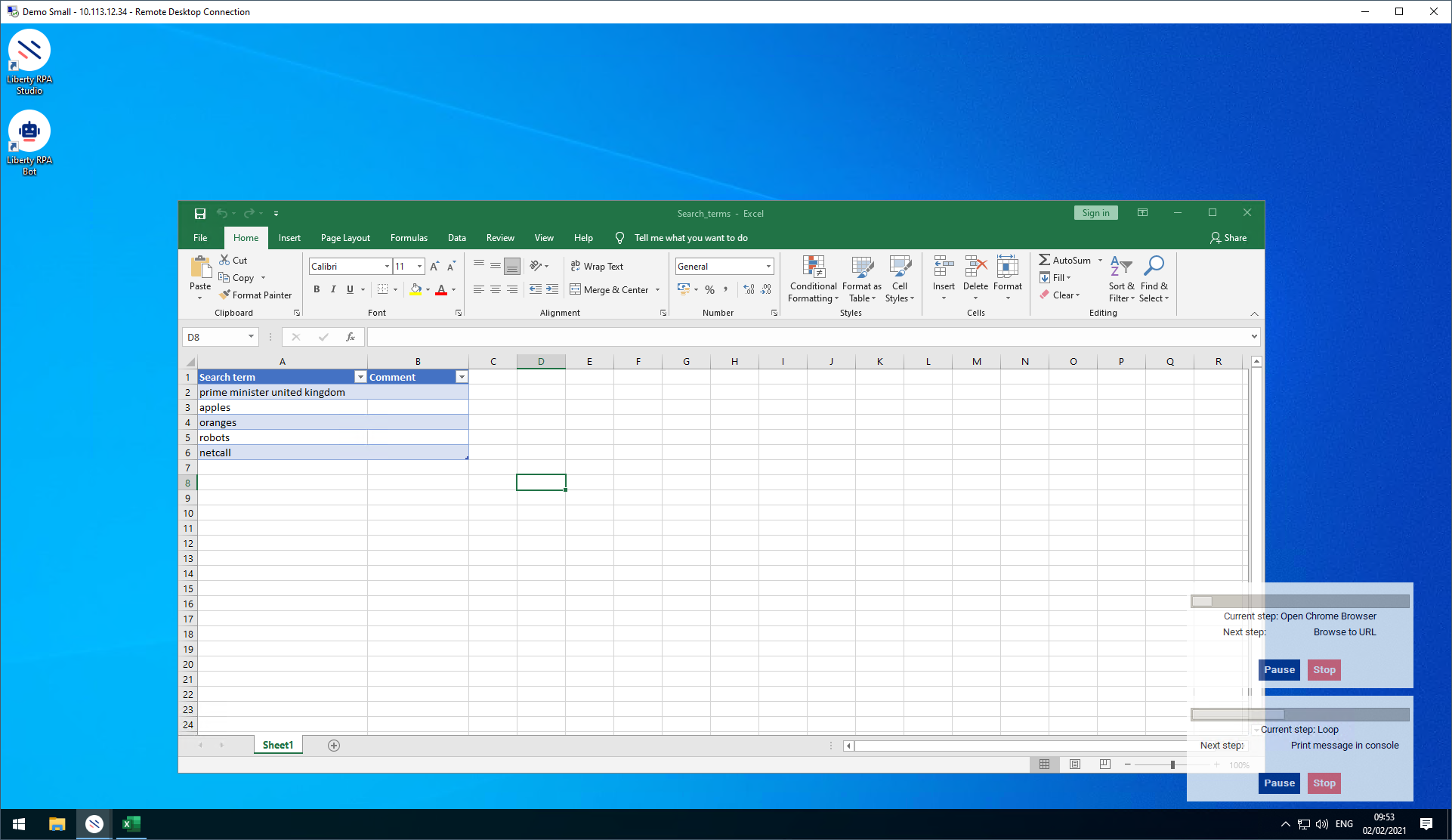
Task: Click the Insert Function fx icon
Action: pyautogui.click(x=351, y=337)
